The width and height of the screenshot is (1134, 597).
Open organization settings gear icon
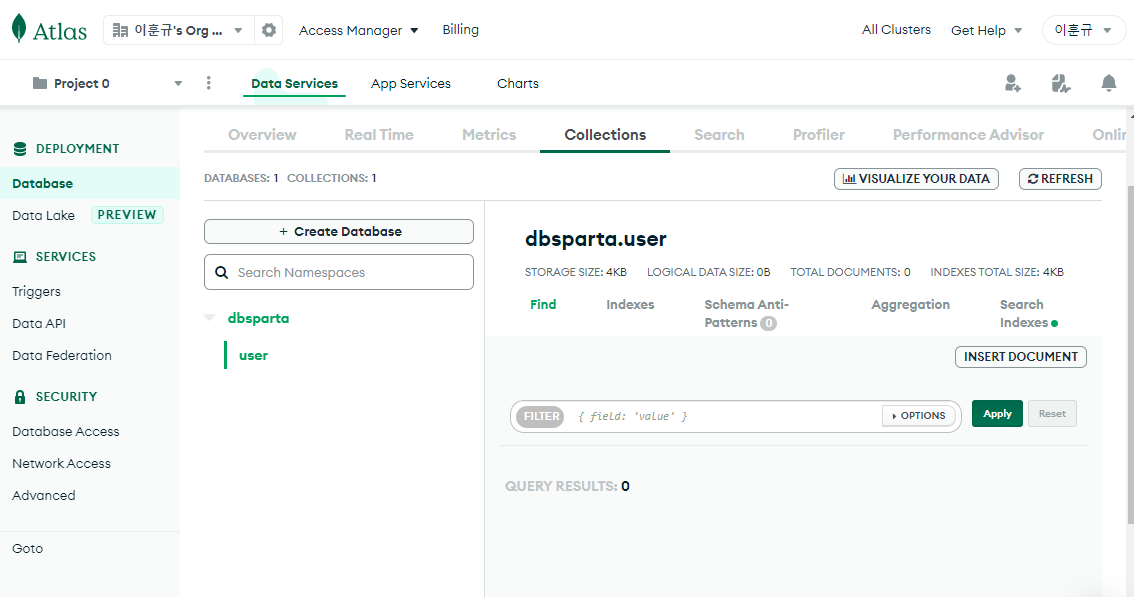click(x=269, y=30)
